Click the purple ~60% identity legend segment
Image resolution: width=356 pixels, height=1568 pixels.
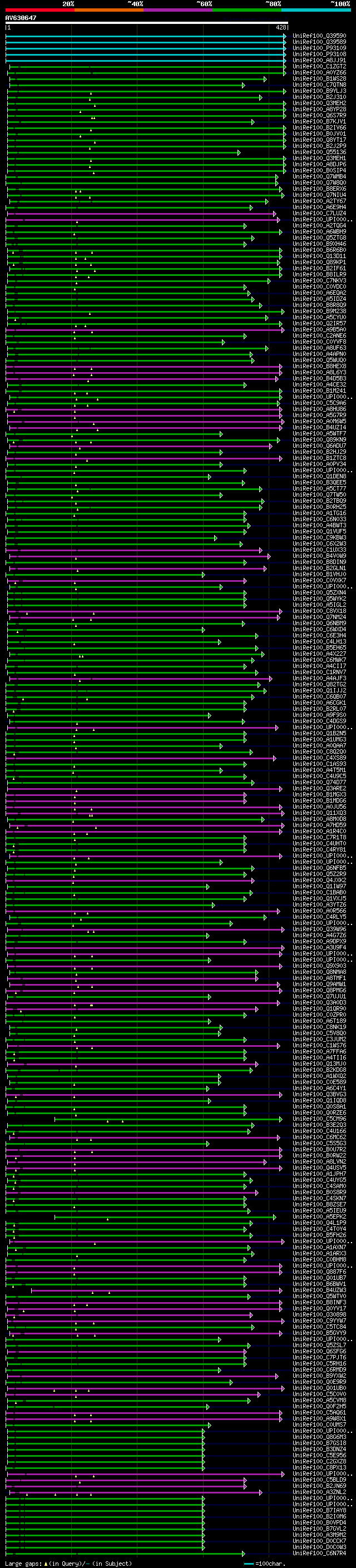point(177,10)
